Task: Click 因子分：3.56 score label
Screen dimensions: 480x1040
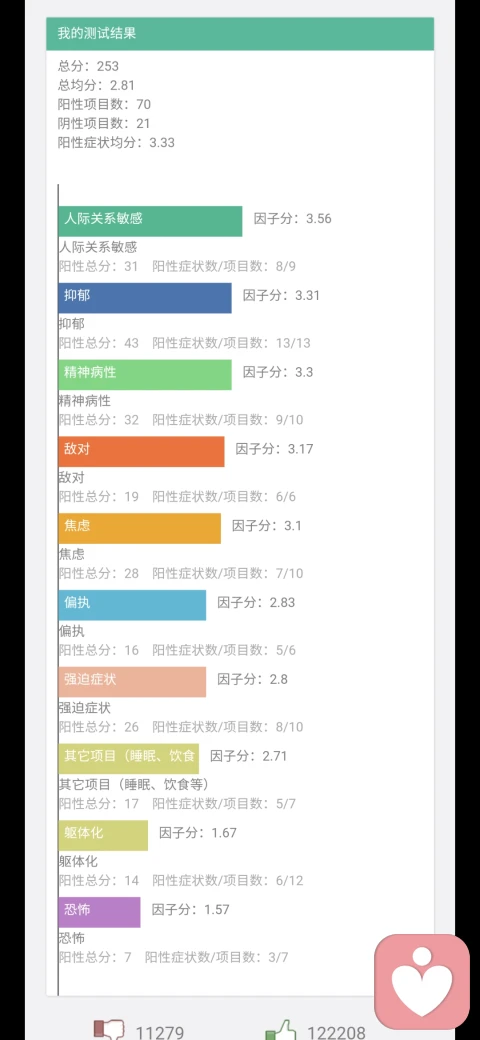Action: [x=293, y=219]
